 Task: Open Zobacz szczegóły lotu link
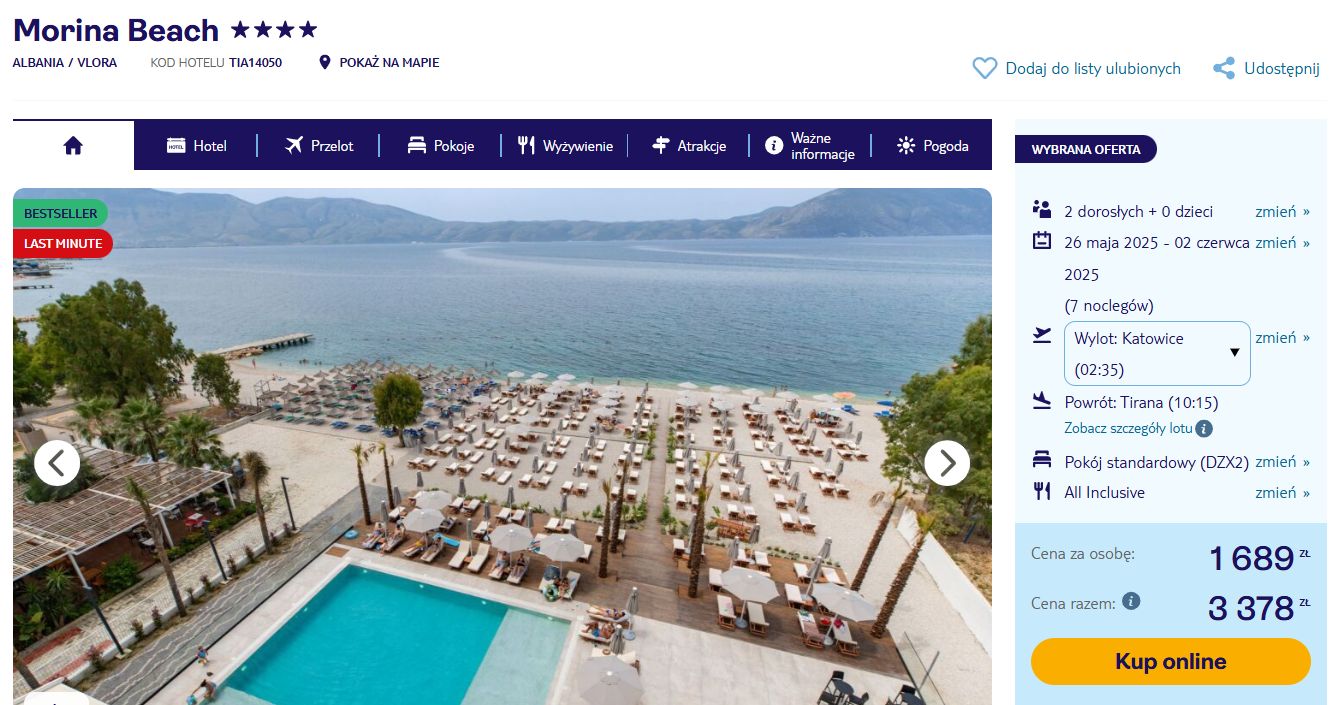pyautogui.click(x=1128, y=429)
